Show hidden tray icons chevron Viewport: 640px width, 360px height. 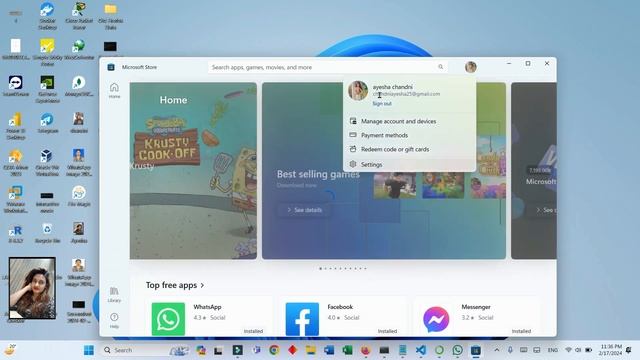pyautogui.click(x=497, y=350)
